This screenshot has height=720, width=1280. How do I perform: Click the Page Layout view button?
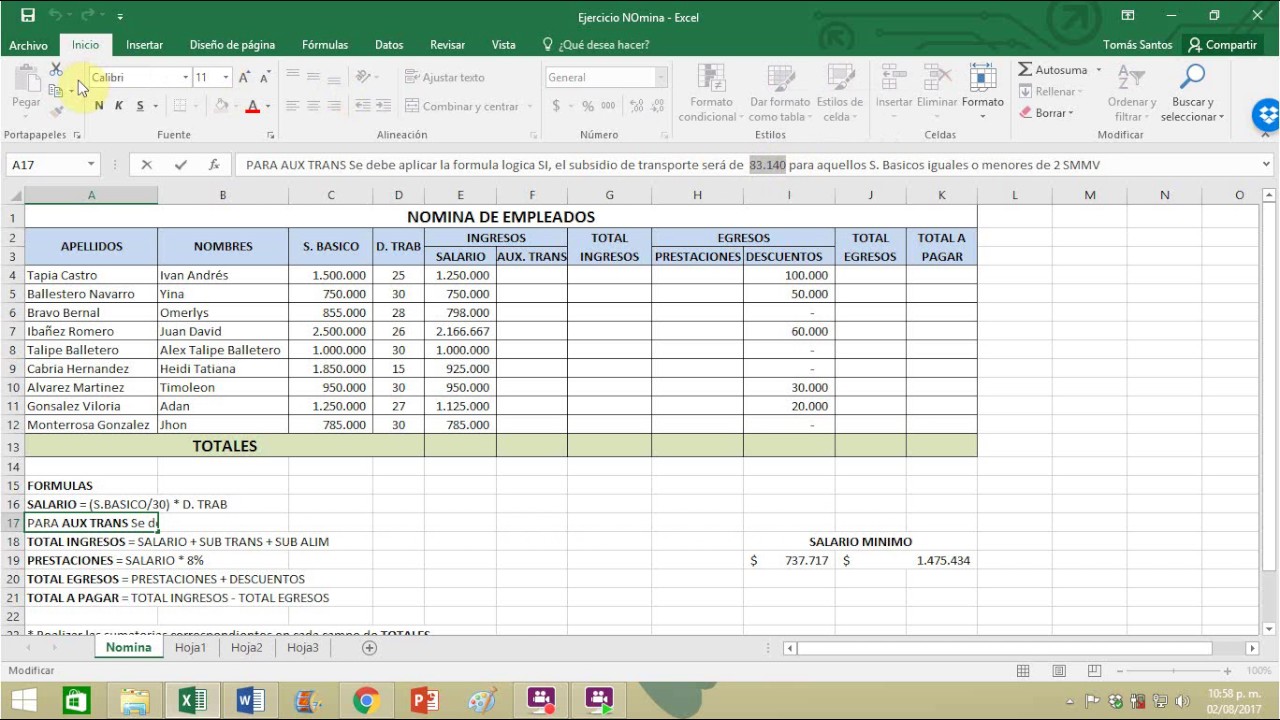1059,671
